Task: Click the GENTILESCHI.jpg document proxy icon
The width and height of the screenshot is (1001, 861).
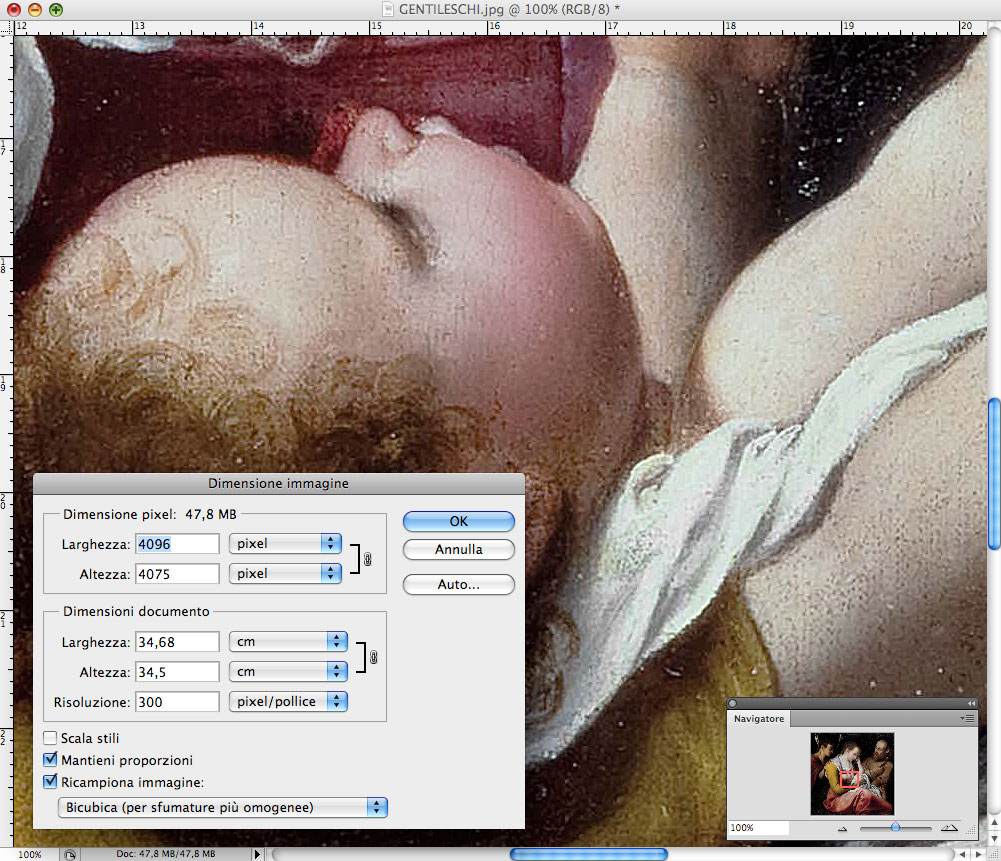Action: tap(388, 9)
